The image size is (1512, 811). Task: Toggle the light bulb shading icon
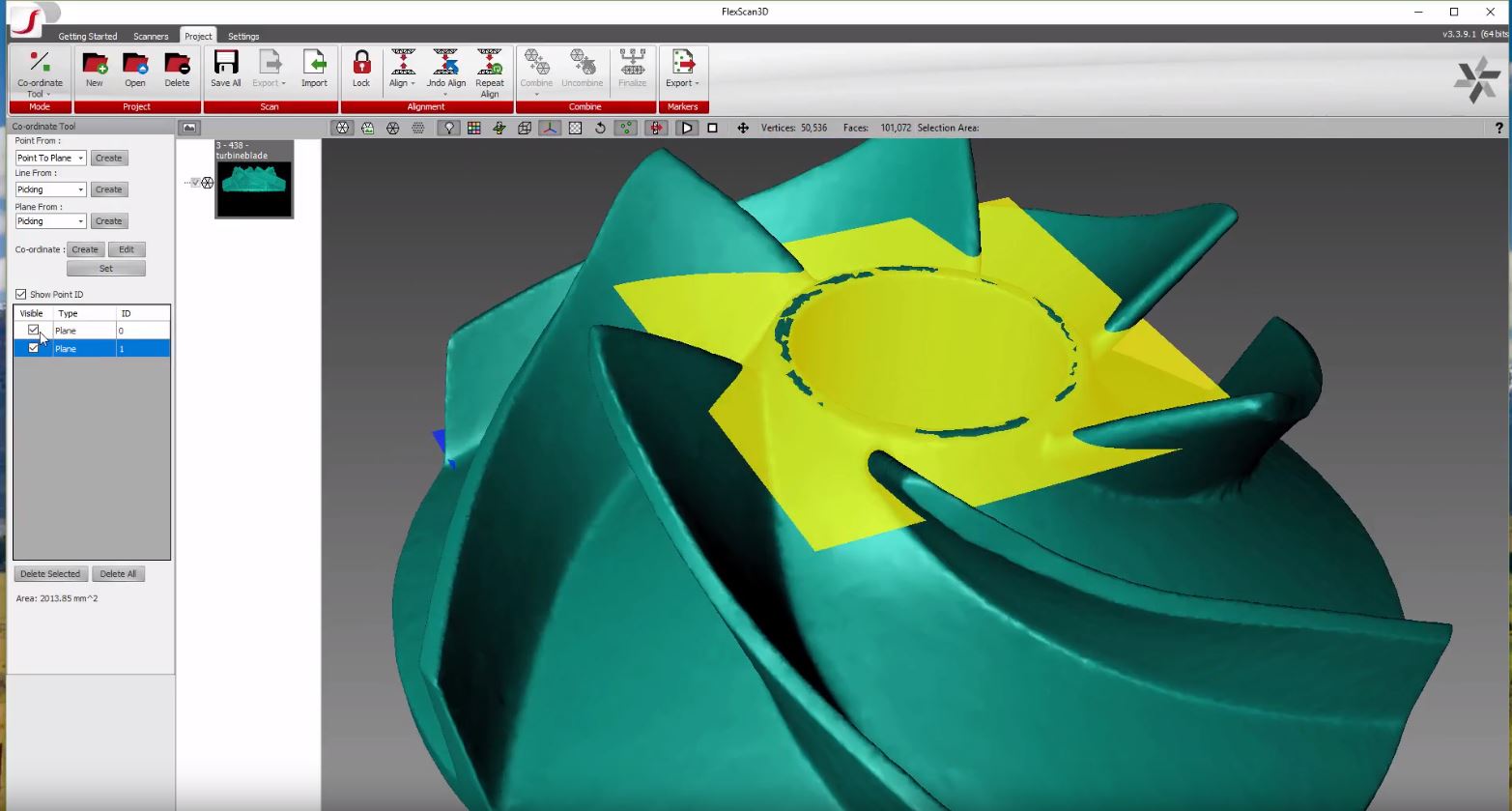pos(448,127)
